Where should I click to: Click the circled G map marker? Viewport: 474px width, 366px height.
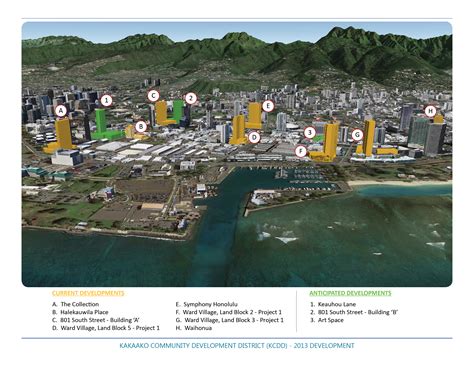(x=357, y=135)
